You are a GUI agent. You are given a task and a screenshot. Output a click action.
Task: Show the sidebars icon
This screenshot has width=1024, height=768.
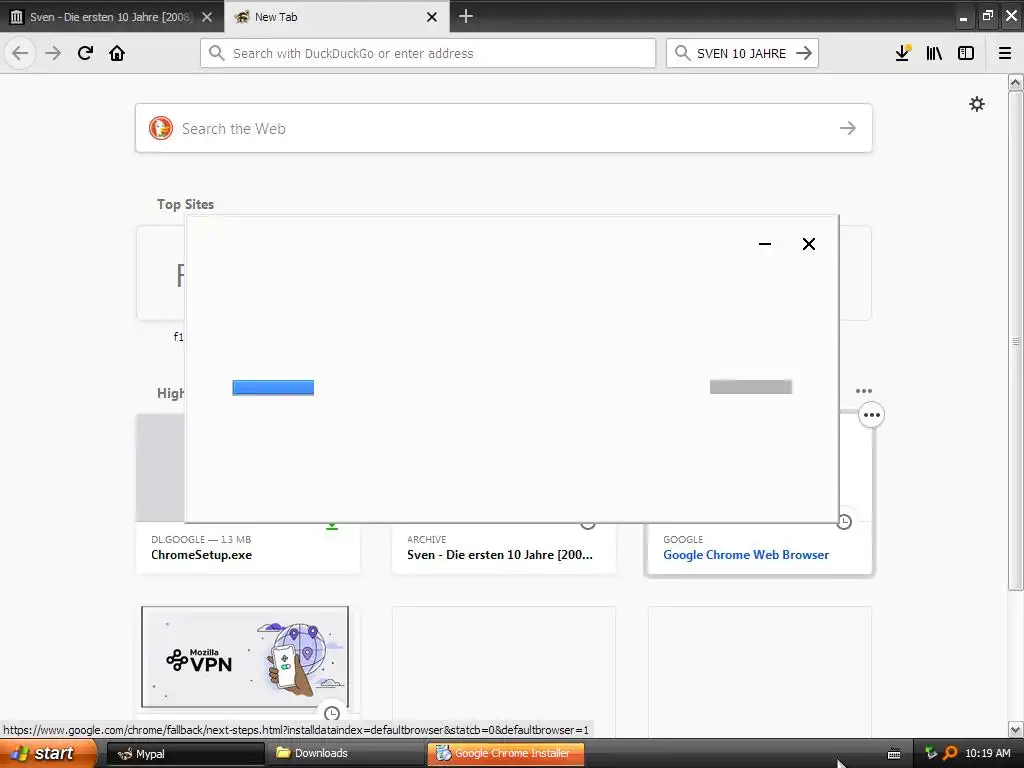(966, 53)
